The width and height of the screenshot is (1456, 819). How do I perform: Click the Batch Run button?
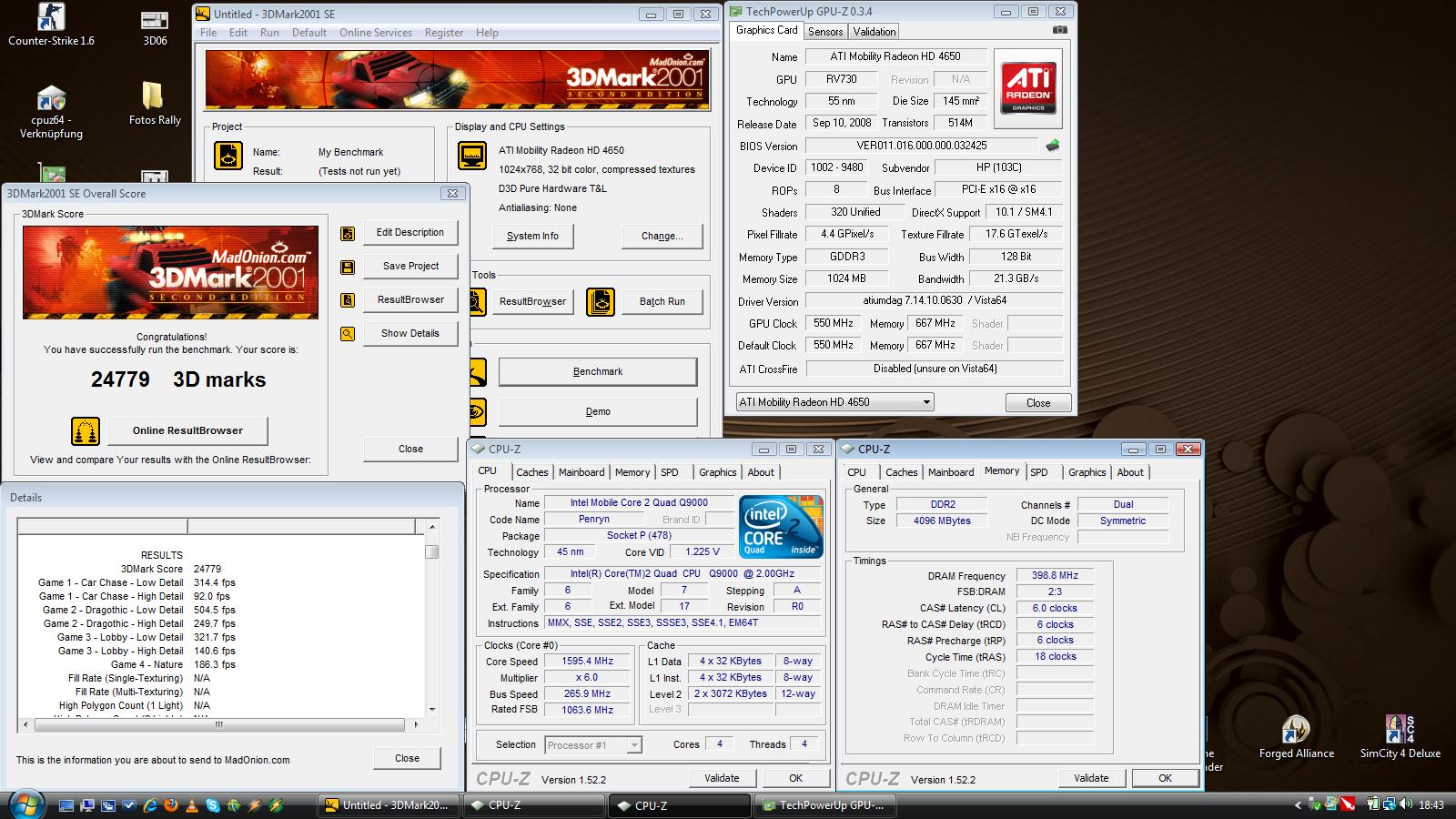[x=662, y=301]
